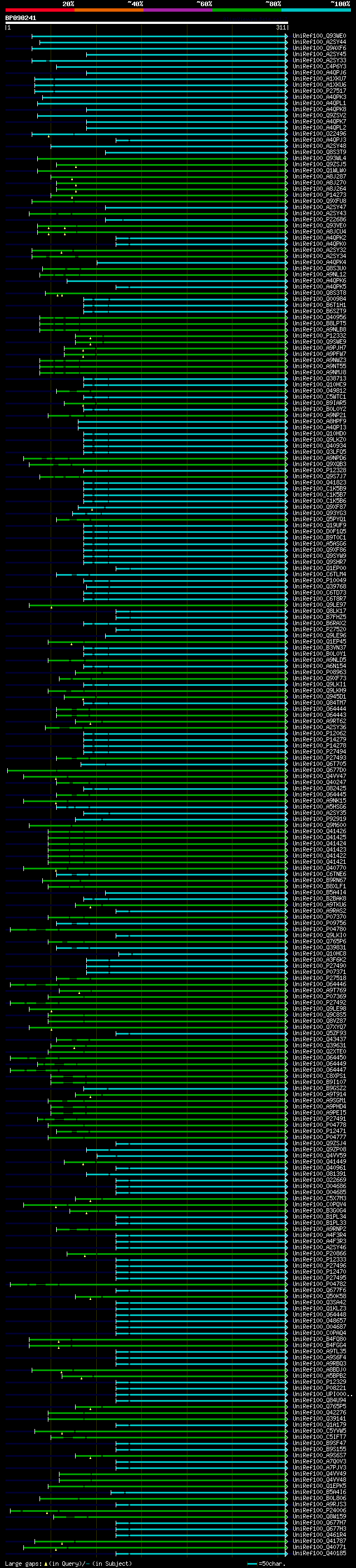
Task: Select hit UniRef100_O22496
Action: [x=319, y=134]
